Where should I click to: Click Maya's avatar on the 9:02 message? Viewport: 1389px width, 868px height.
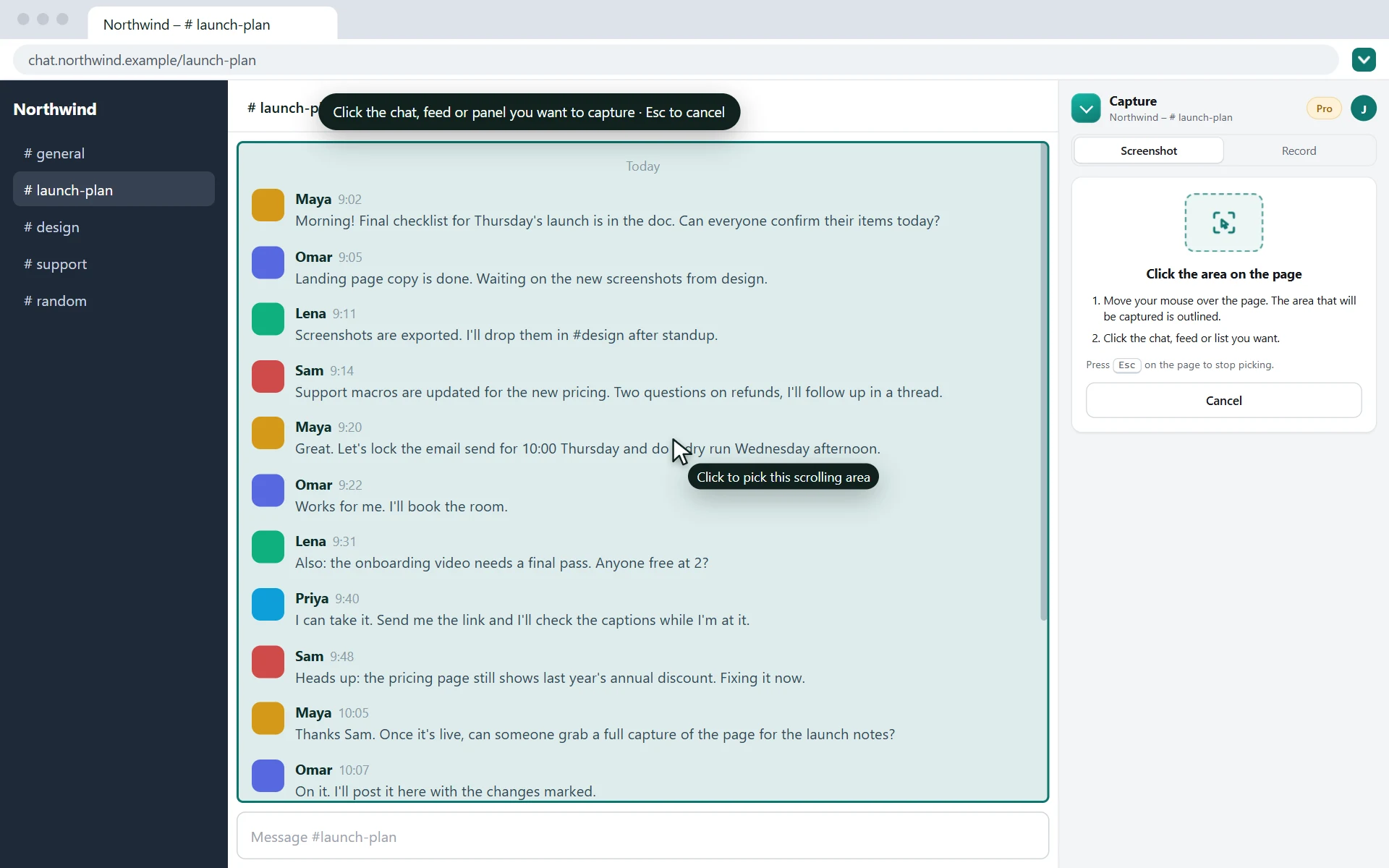coord(268,205)
